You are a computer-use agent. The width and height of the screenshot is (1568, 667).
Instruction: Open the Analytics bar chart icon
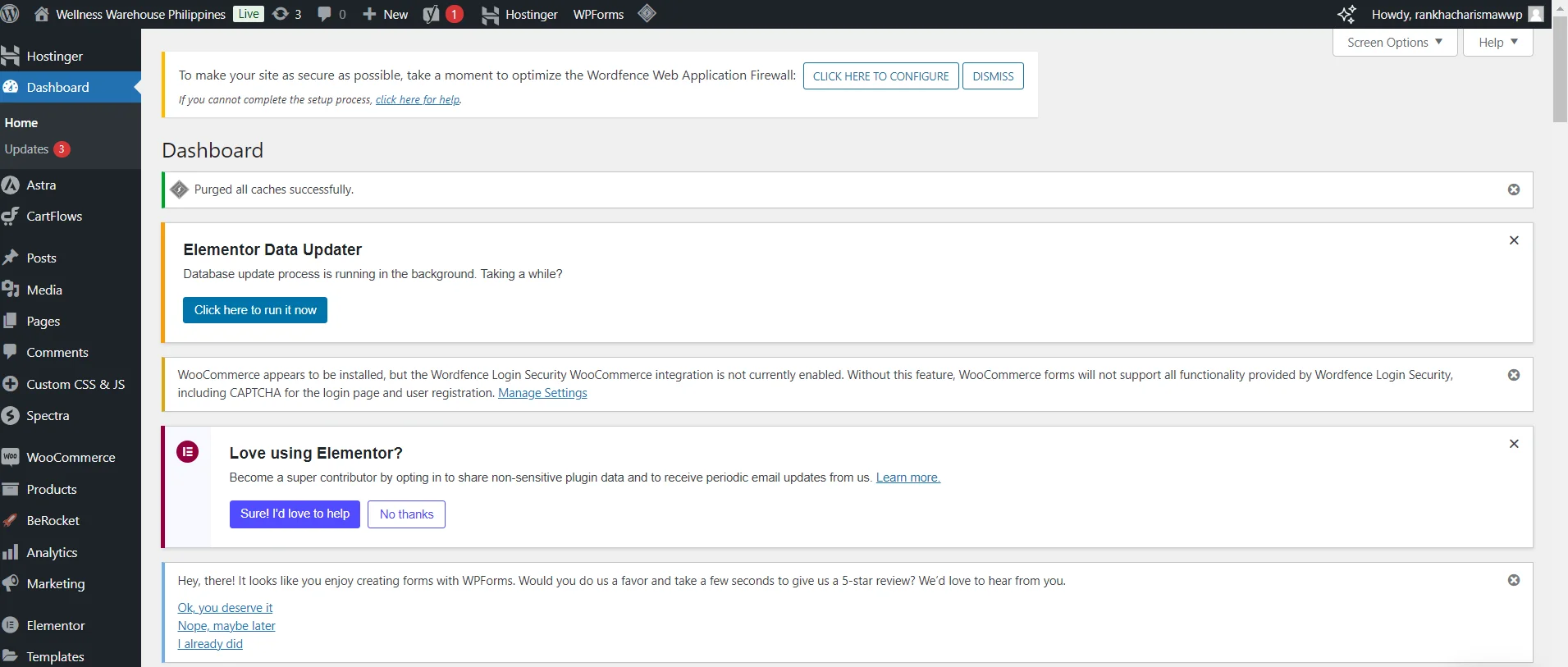pyautogui.click(x=11, y=552)
